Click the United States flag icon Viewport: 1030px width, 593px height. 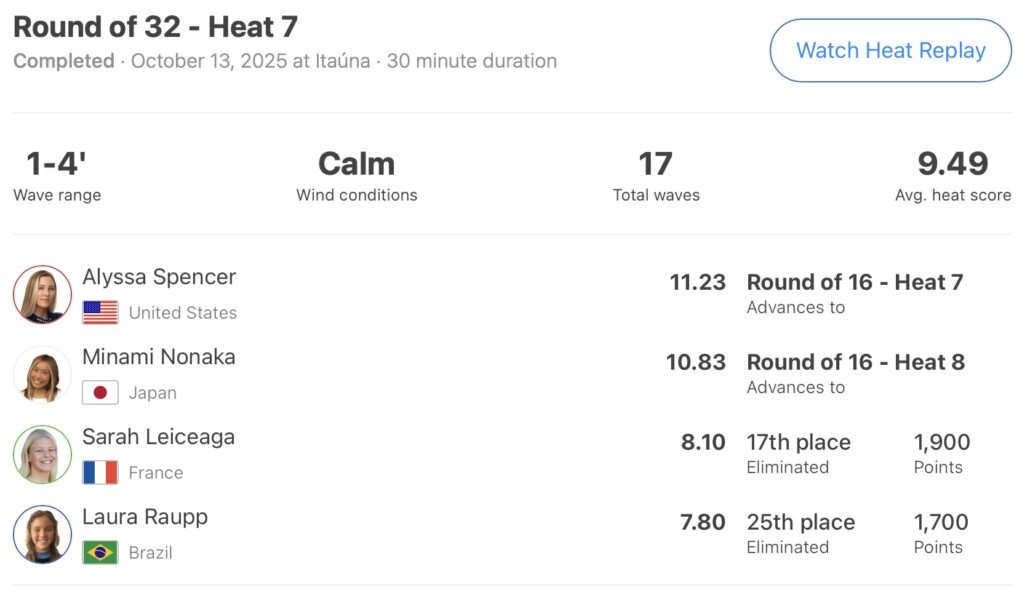(100, 313)
